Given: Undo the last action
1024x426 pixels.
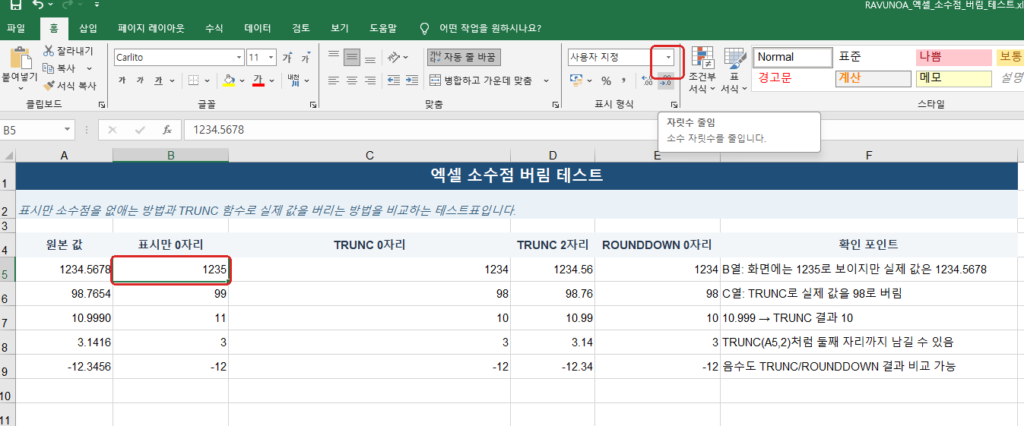Looking at the screenshot, I should [x=39, y=5].
